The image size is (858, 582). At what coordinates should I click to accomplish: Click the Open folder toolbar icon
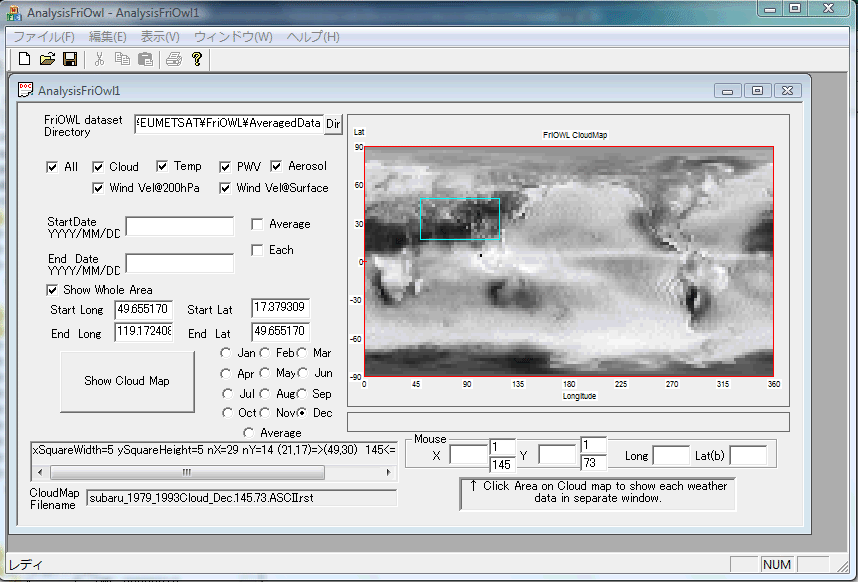[x=47, y=60]
